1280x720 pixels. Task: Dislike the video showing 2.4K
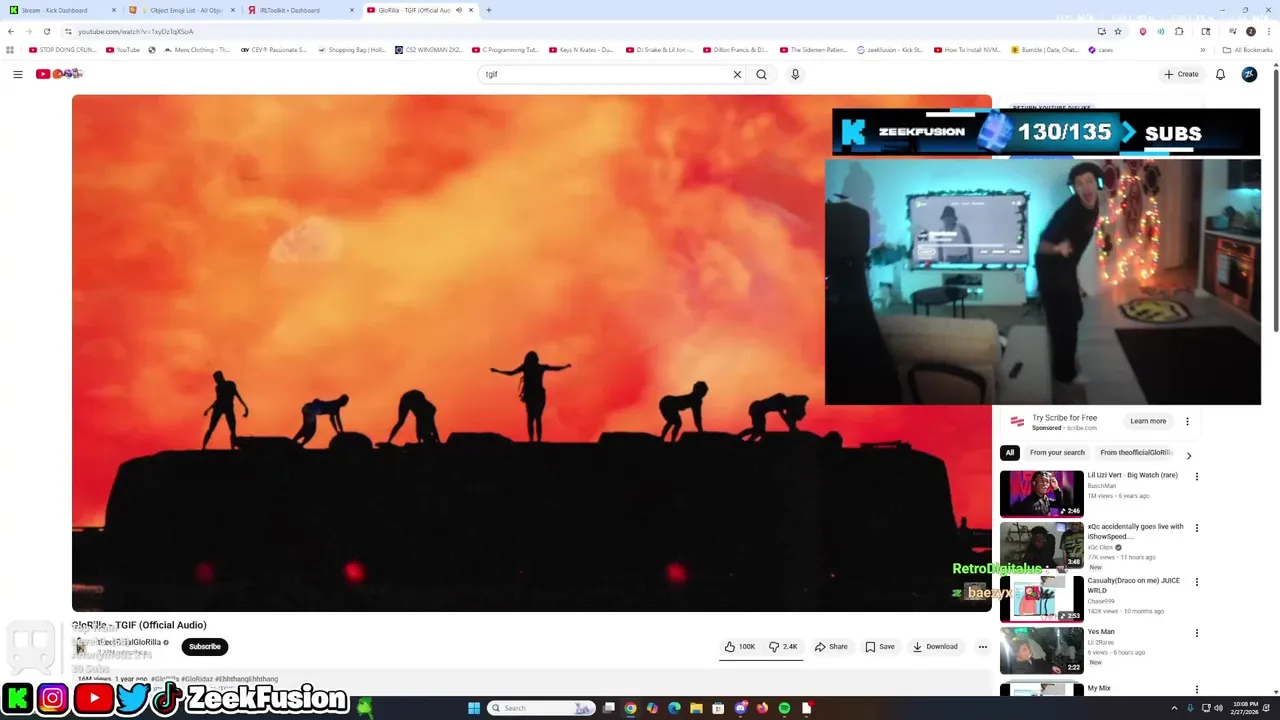[783, 647]
